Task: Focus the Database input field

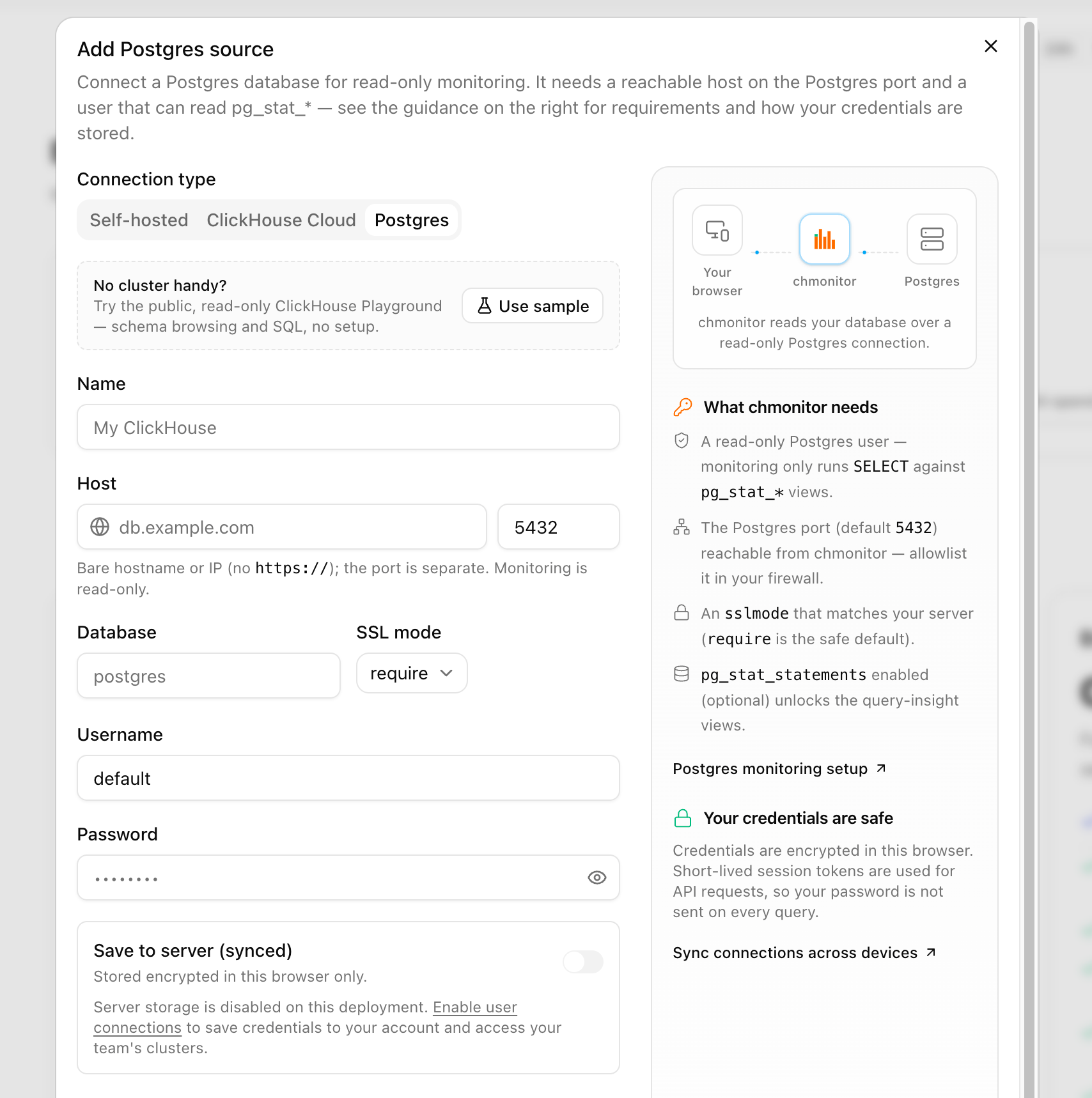Action: tap(208, 676)
